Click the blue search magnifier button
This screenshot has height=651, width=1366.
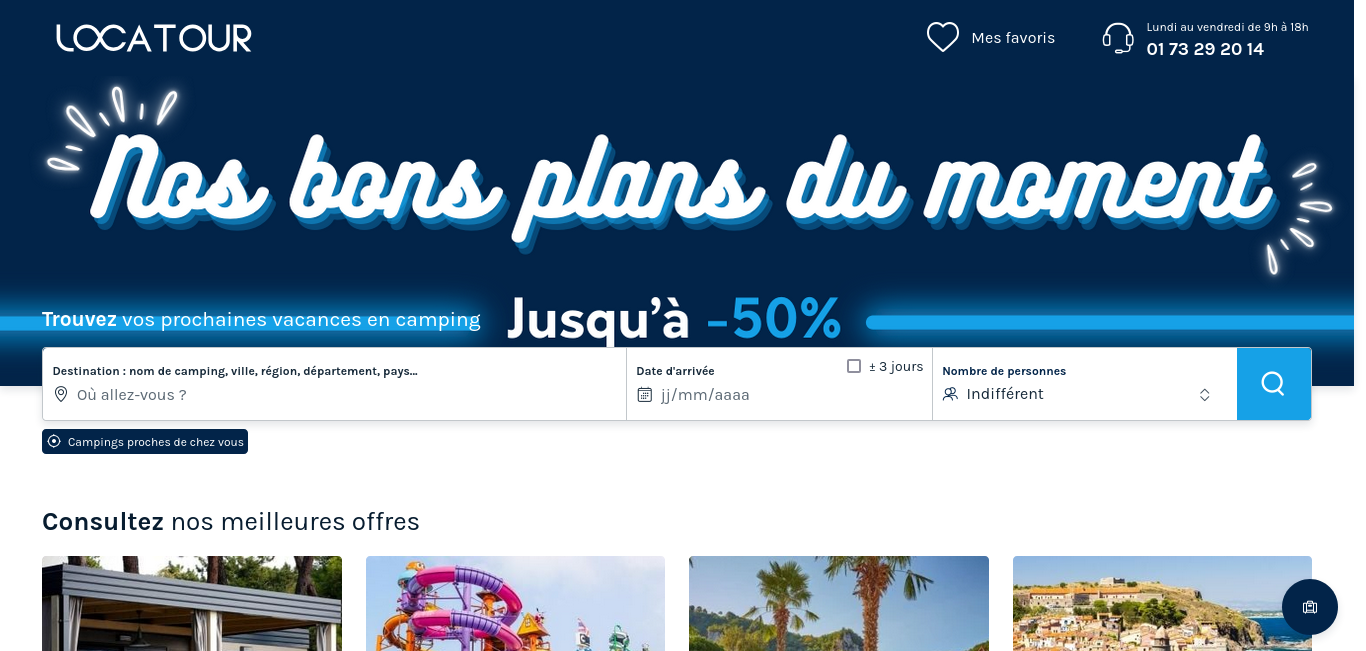click(1273, 384)
